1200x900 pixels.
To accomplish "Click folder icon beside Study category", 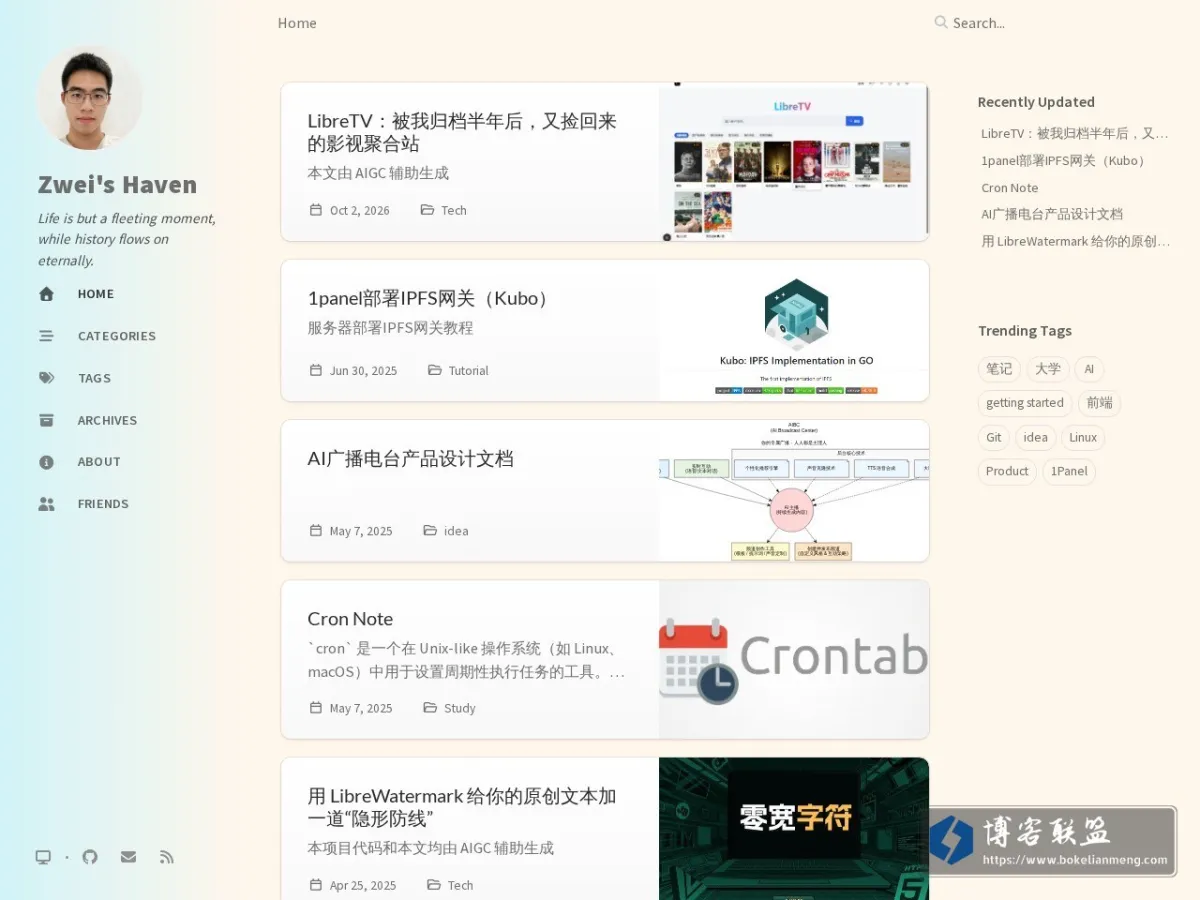I will tap(430, 708).
